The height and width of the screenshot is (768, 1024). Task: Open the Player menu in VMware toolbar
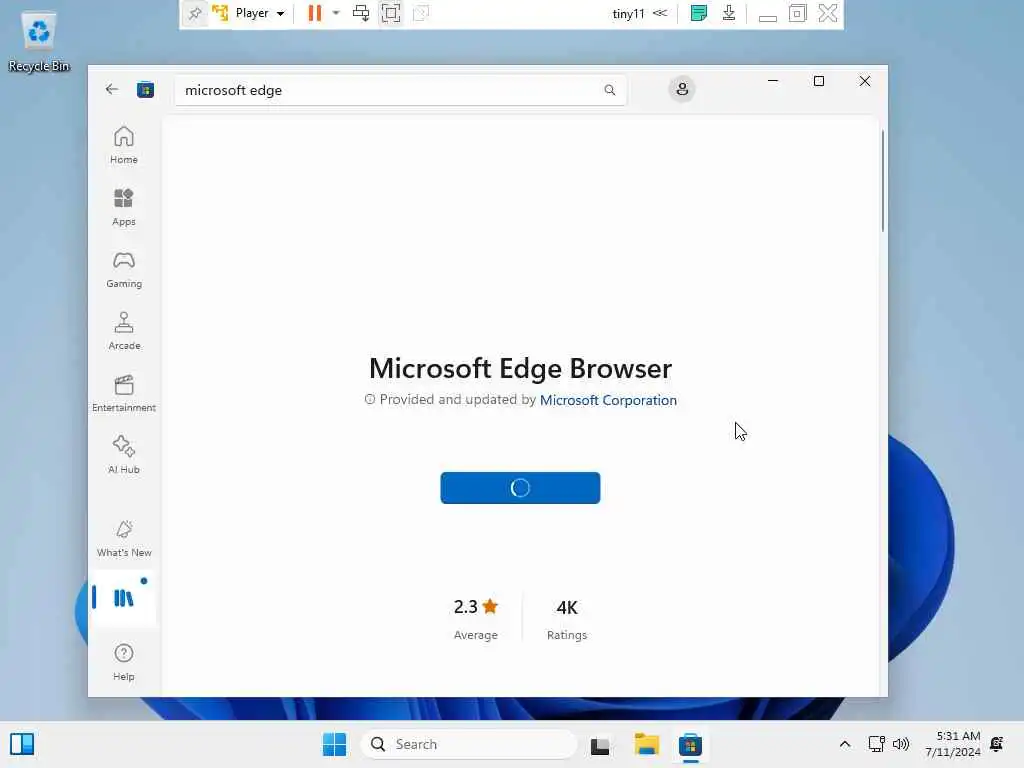coord(251,13)
